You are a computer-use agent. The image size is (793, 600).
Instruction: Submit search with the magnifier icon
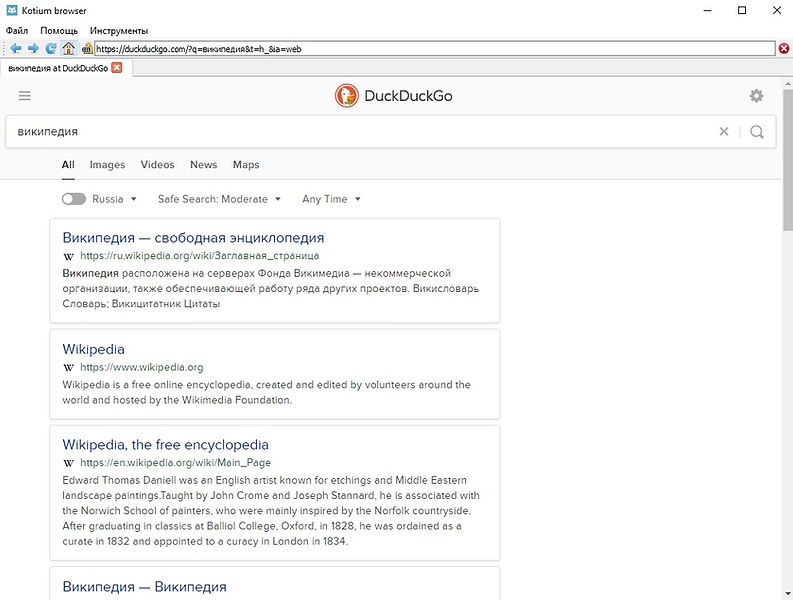point(757,132)
